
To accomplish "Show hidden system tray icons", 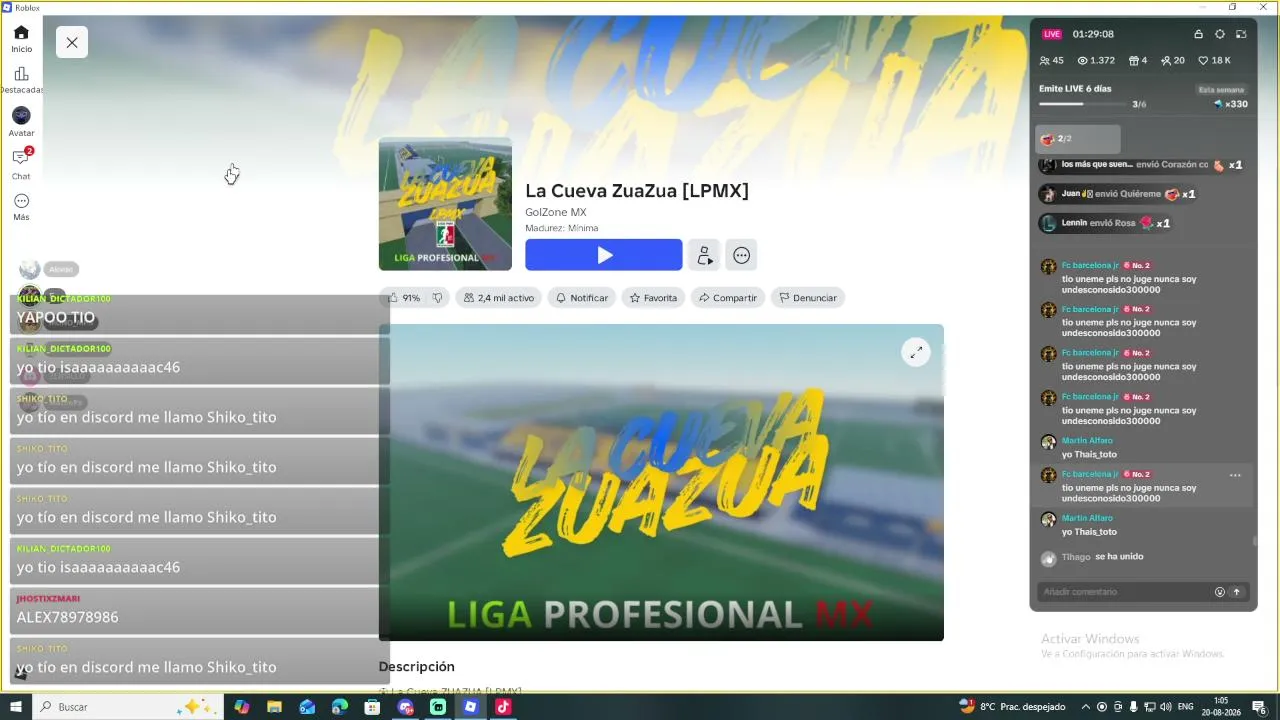I will pyautogui.click(x=1086, y=707).
